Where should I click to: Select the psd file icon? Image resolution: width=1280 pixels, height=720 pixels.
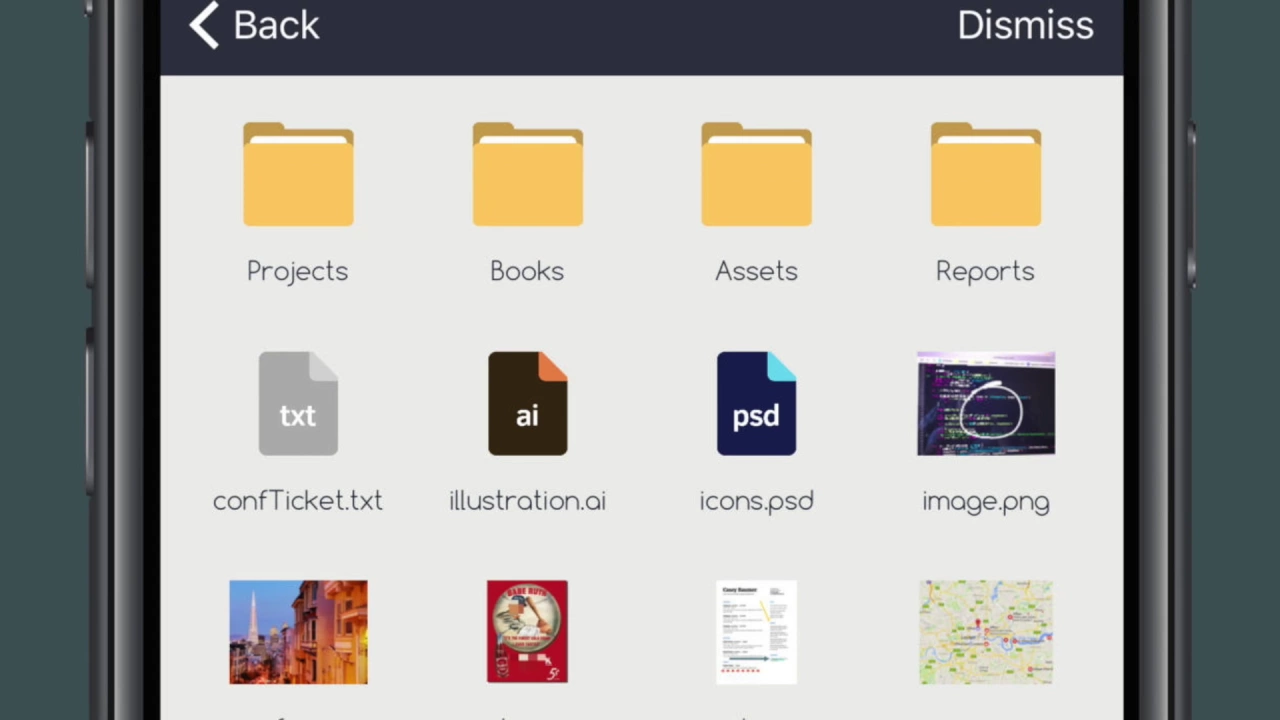pyautogui.click(x=756, y=403)
